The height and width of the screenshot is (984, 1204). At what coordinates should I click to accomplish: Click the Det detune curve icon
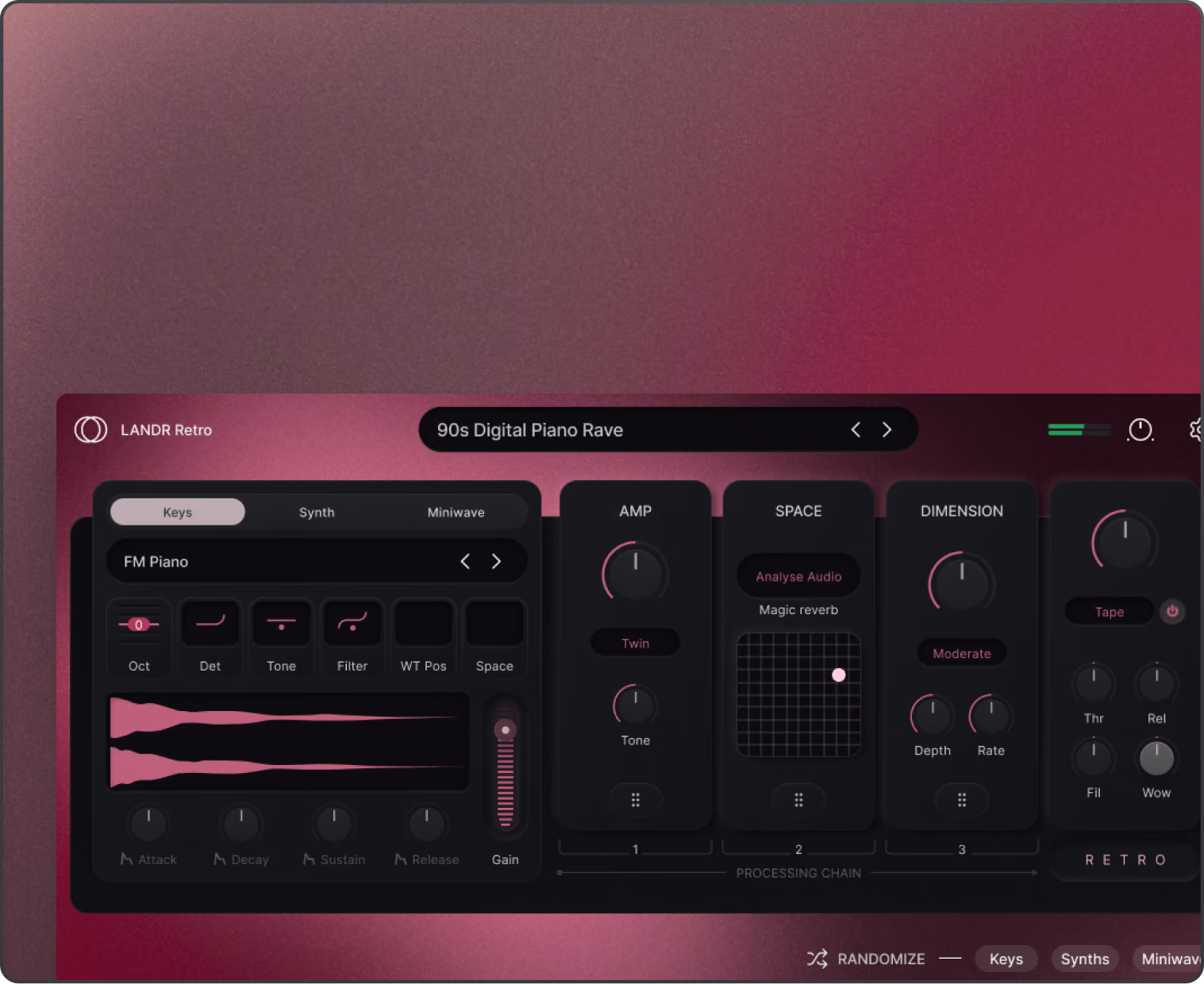[x=210, y=624]
